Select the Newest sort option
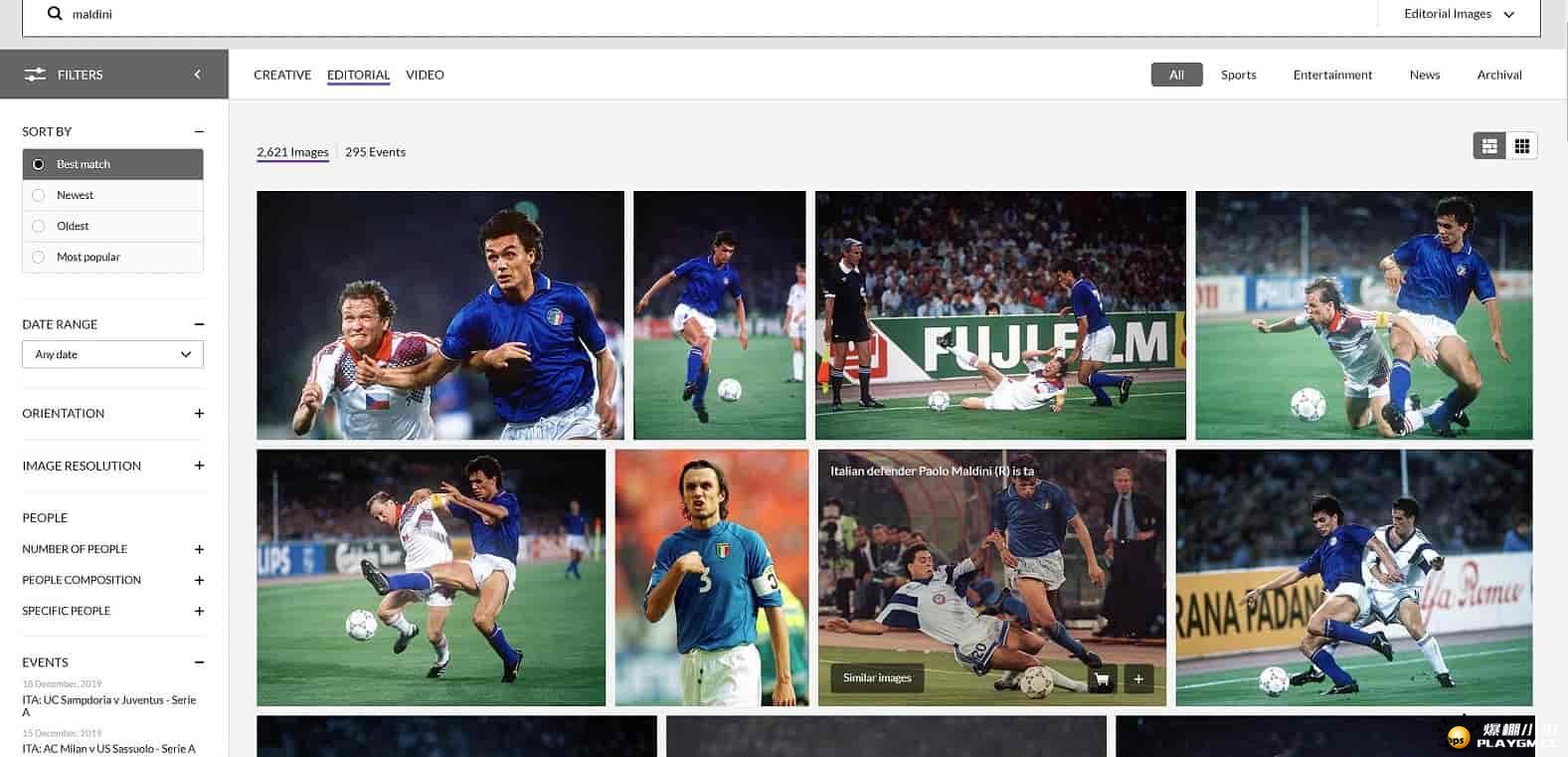 tap(75, 195)
